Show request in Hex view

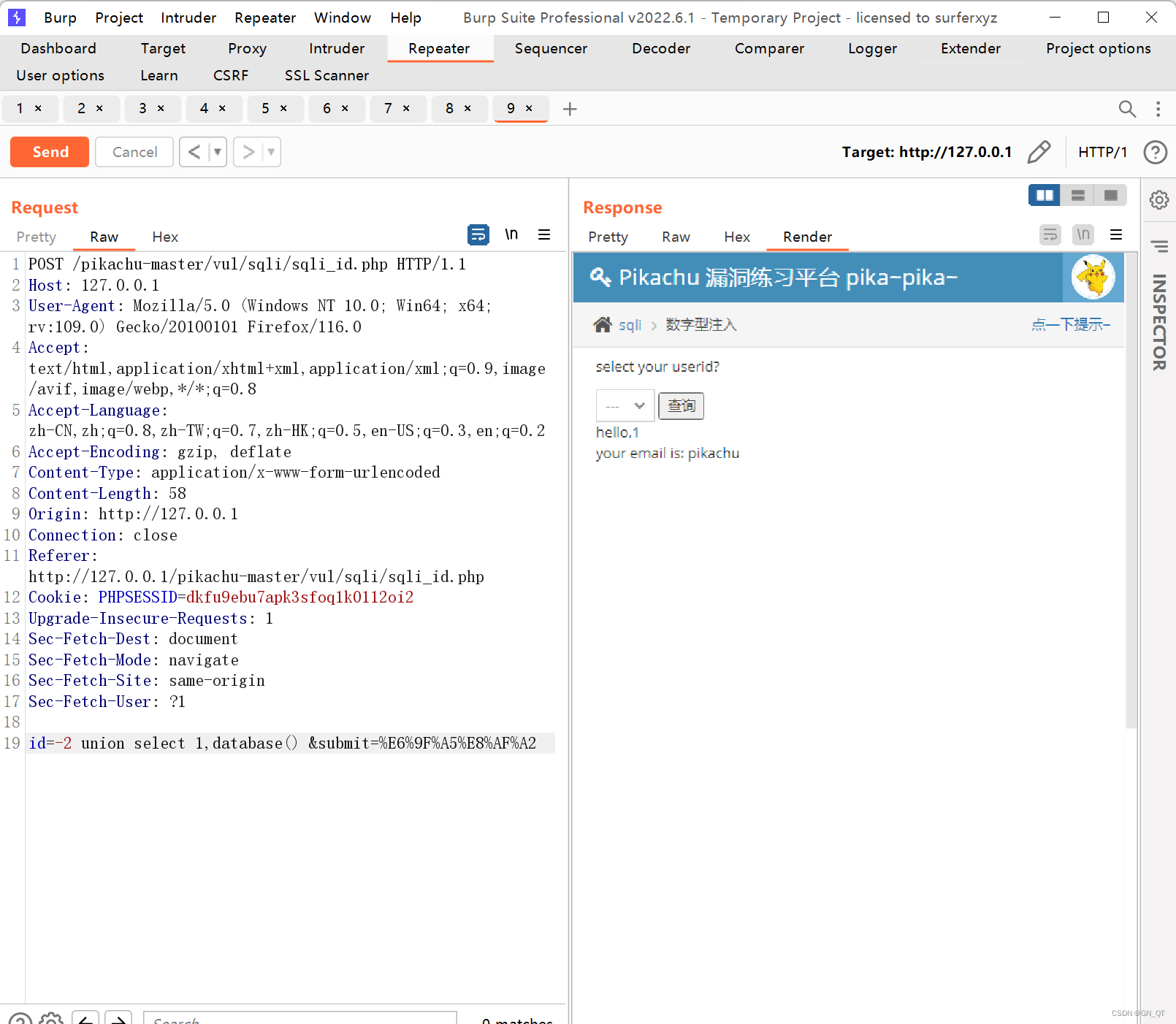(x=165, y=237)
